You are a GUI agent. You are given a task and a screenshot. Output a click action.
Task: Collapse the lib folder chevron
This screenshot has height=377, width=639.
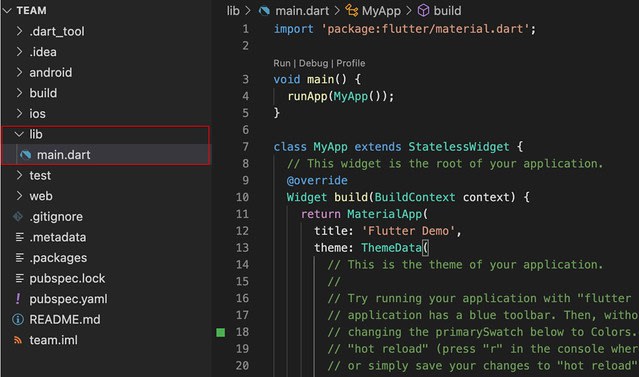(19, 134)
